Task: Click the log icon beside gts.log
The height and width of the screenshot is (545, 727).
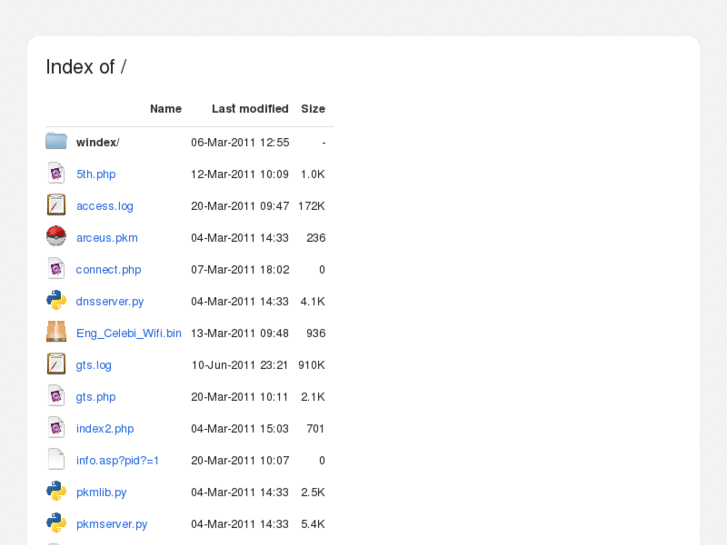Action: pos(56,364)
